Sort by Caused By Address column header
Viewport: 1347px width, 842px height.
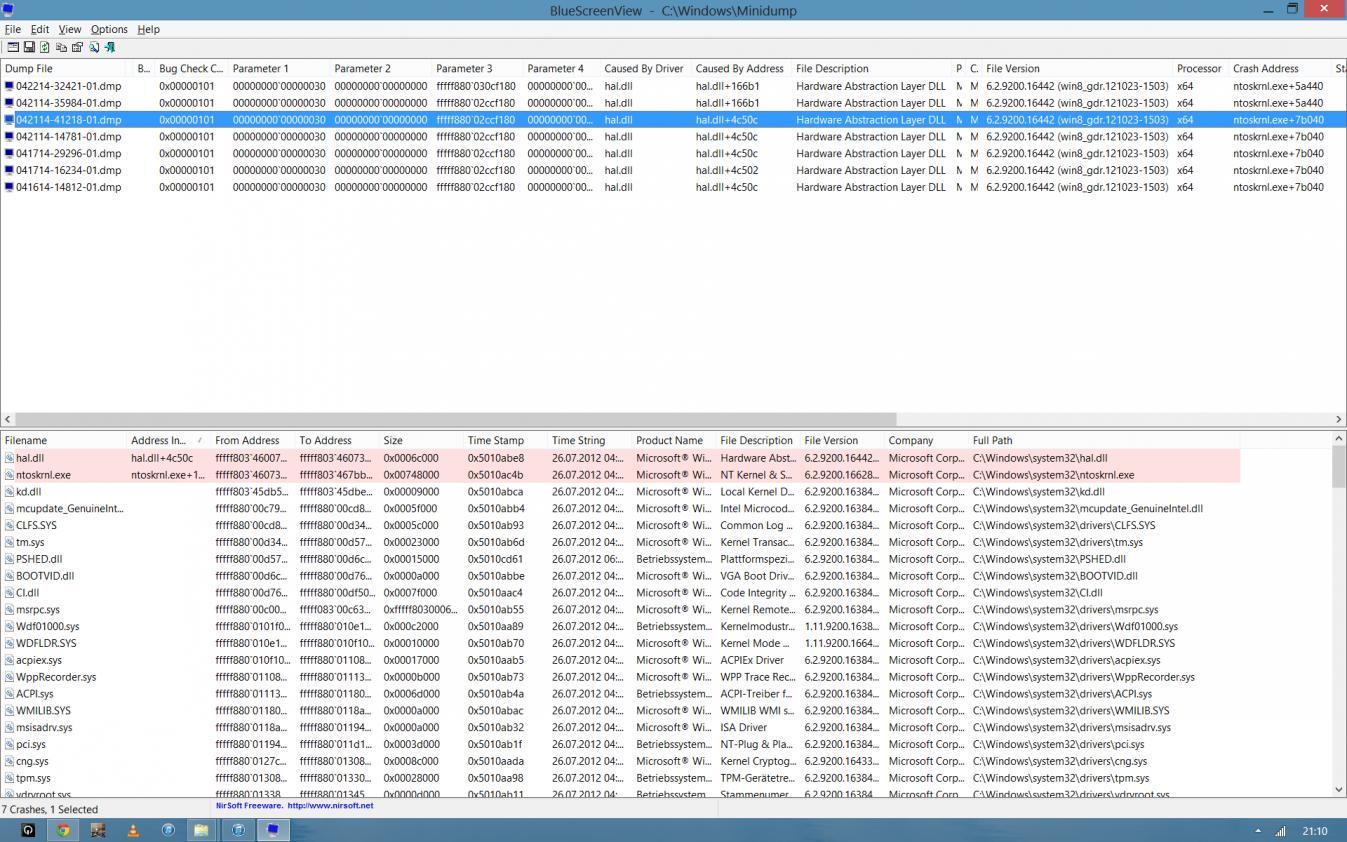tap(741, 69)
